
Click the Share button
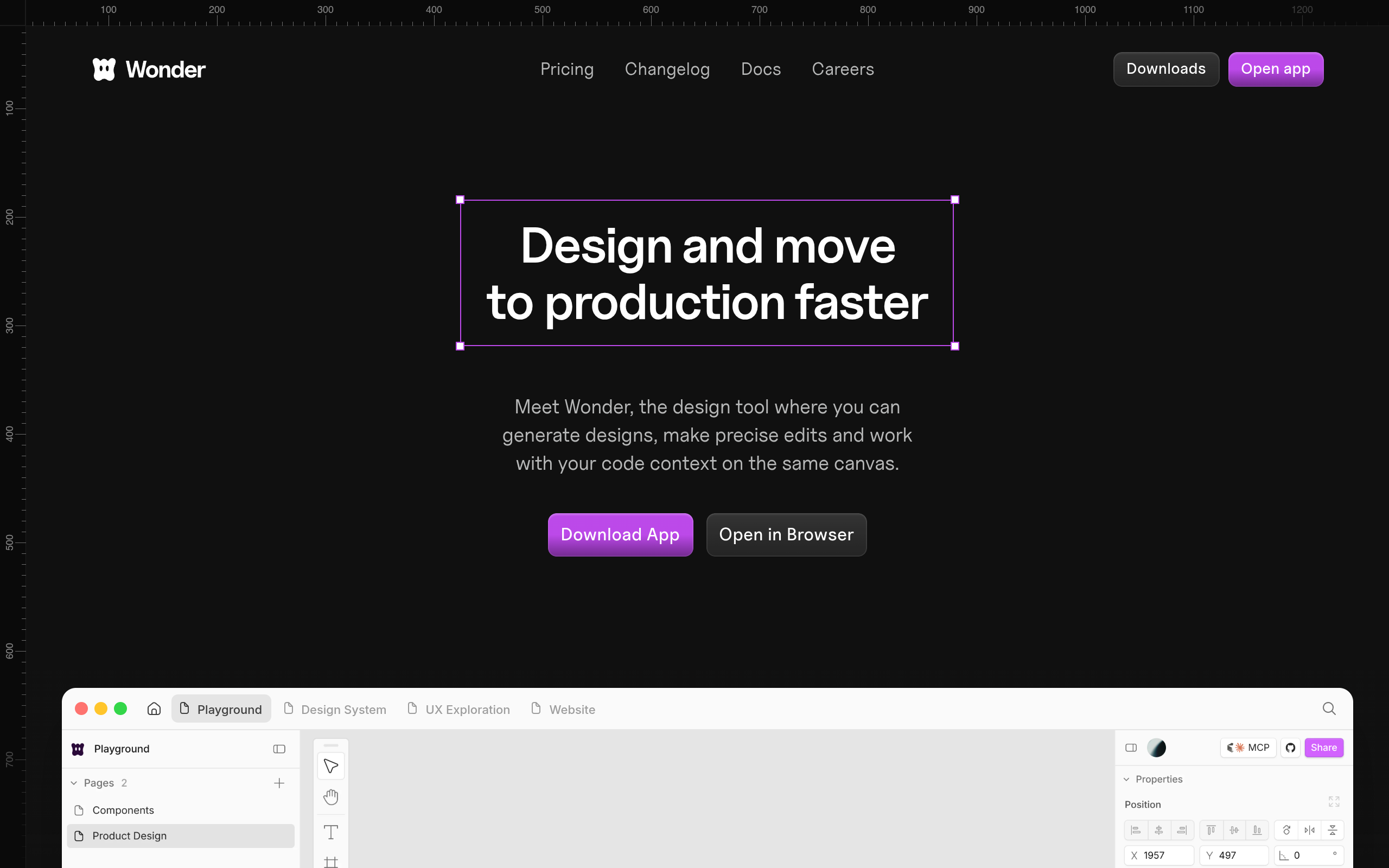point(1323,748)
